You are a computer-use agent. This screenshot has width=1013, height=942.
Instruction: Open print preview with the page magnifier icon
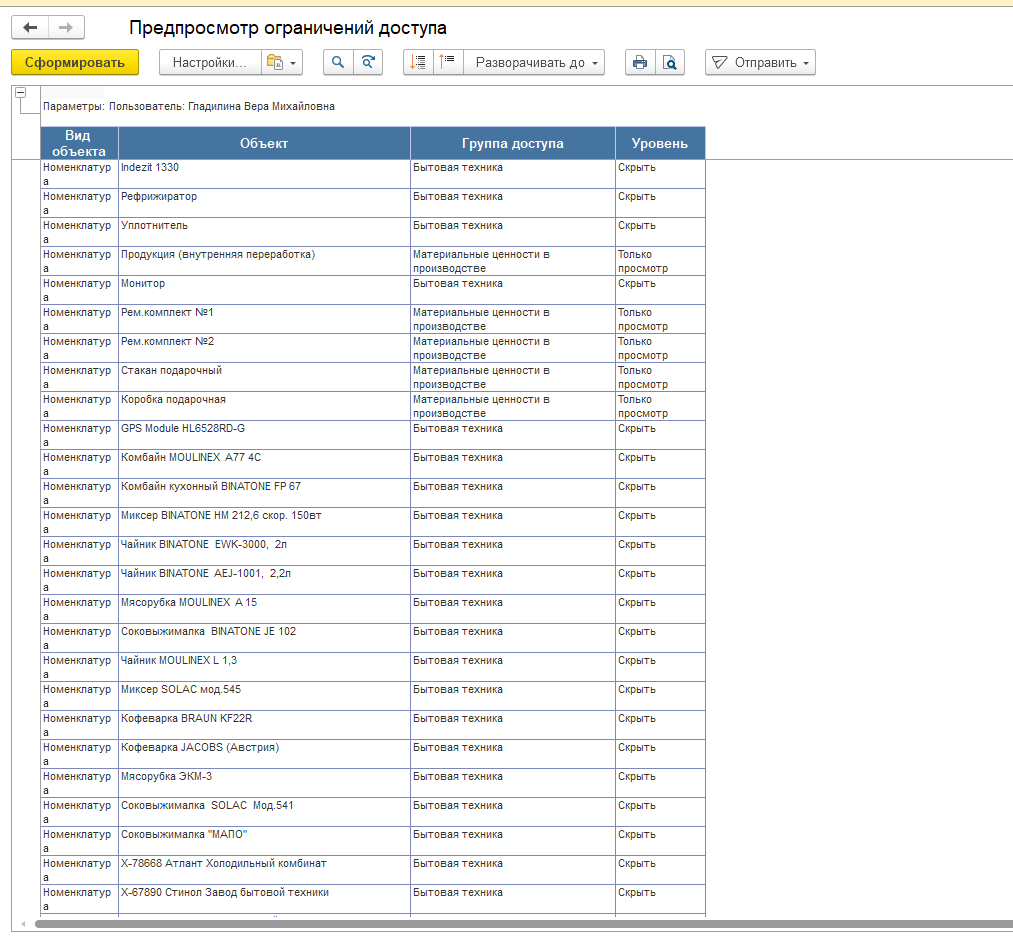(670, 63)
